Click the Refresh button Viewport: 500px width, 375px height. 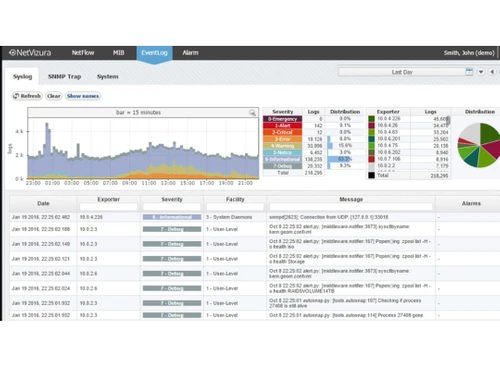click(x=27, y=96)
